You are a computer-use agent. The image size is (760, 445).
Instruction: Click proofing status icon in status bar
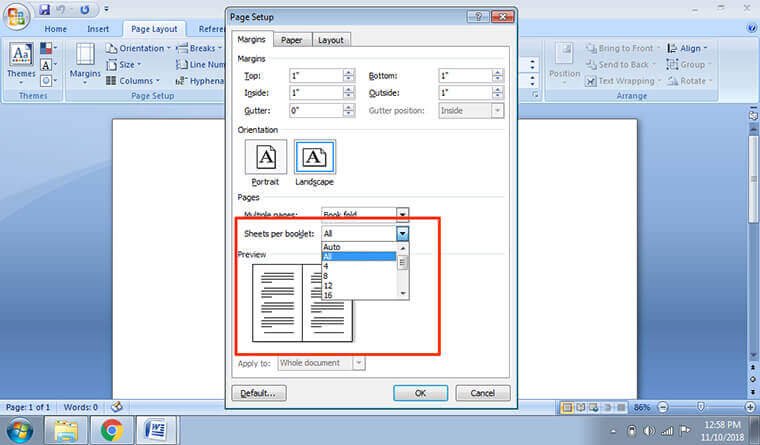pos(117,407)
